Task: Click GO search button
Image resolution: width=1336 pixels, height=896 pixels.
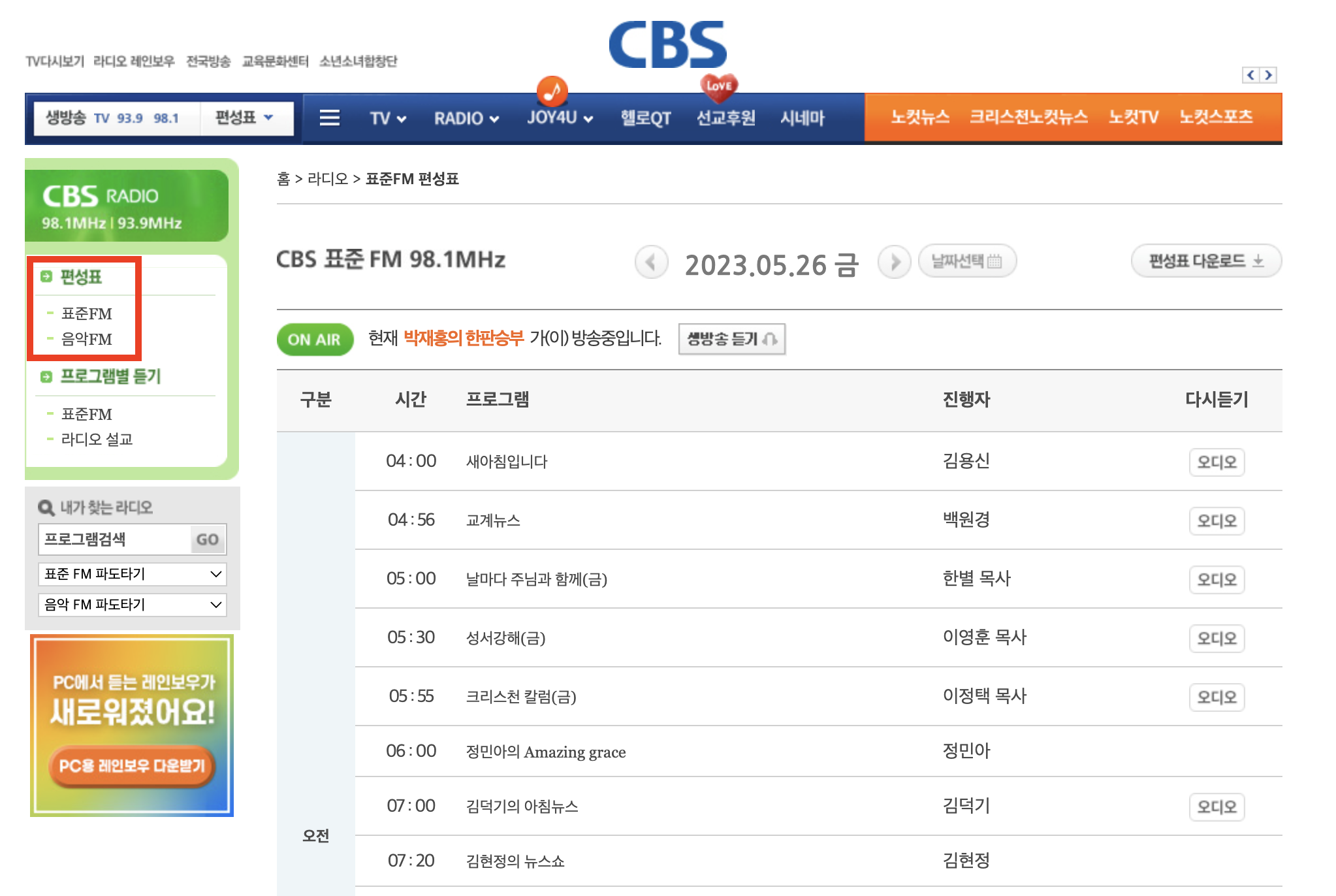Action: coord(207,539)
